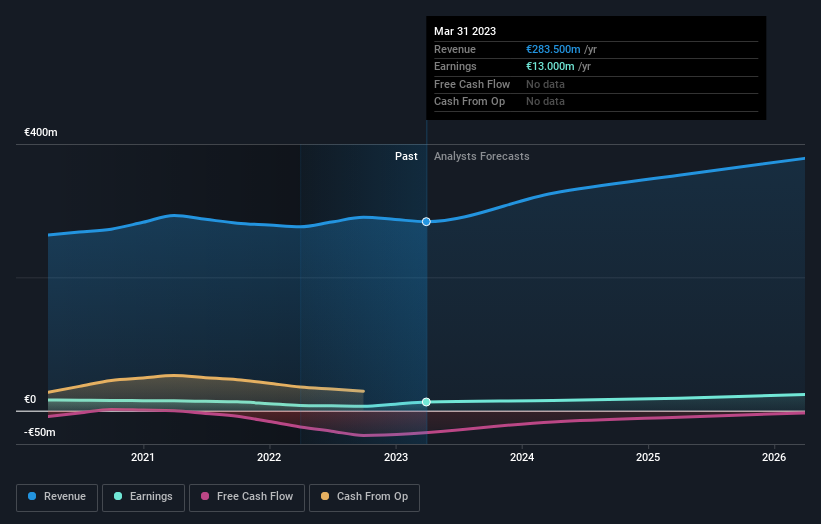The height and width of the screenshot is (524, 821).
Task: Toggle the Revenue legend series
Action: click(57, 497)
